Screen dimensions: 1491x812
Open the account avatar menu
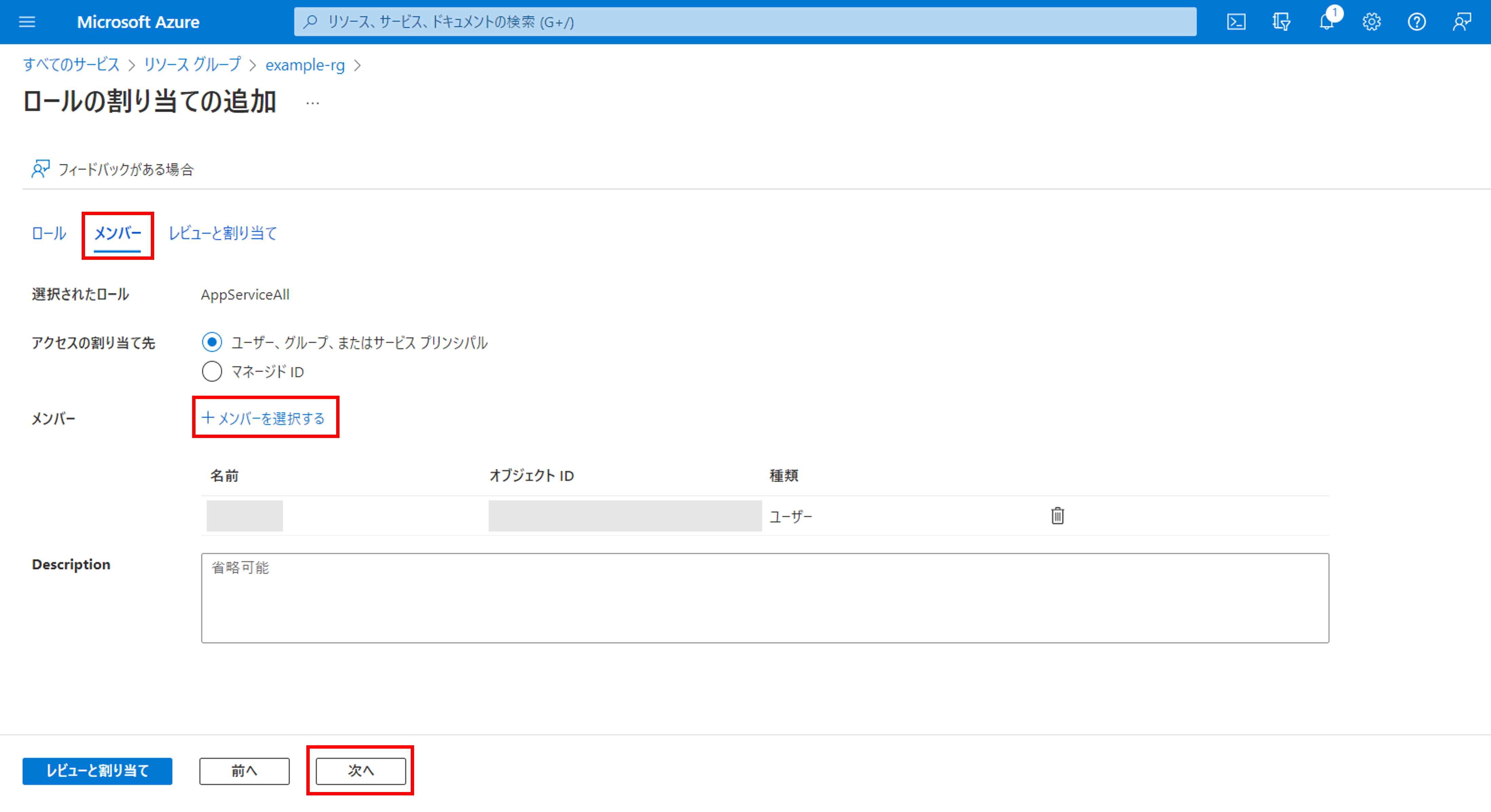click(1462, 22)
